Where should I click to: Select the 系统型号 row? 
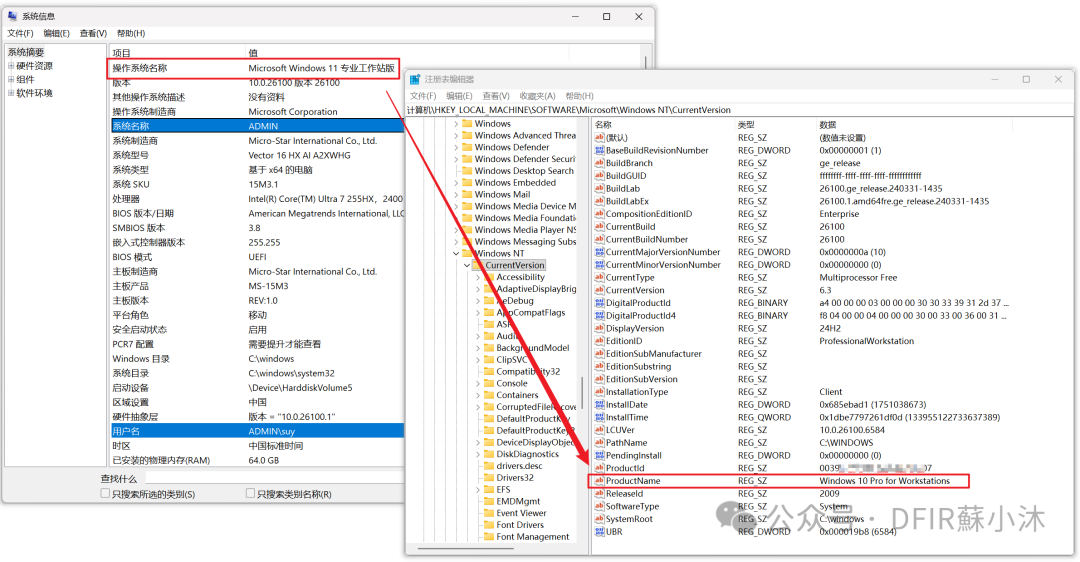coord(258,155)
